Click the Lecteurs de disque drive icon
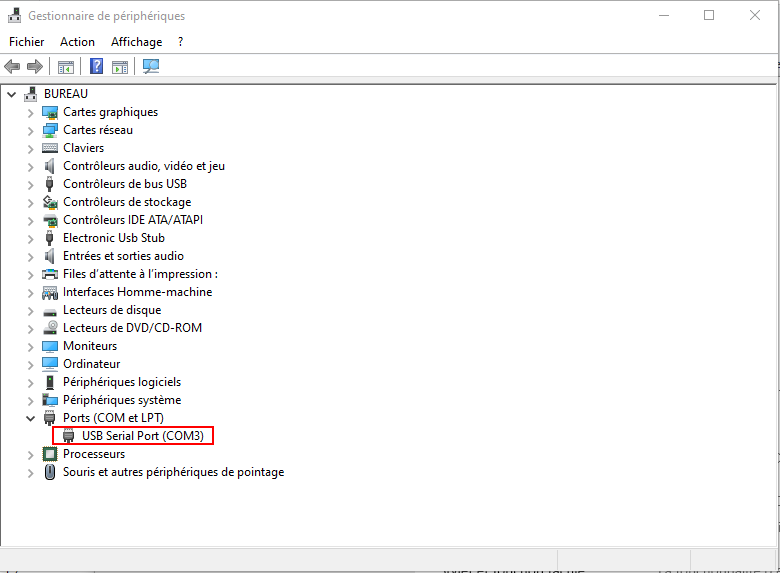 [50, 312]
